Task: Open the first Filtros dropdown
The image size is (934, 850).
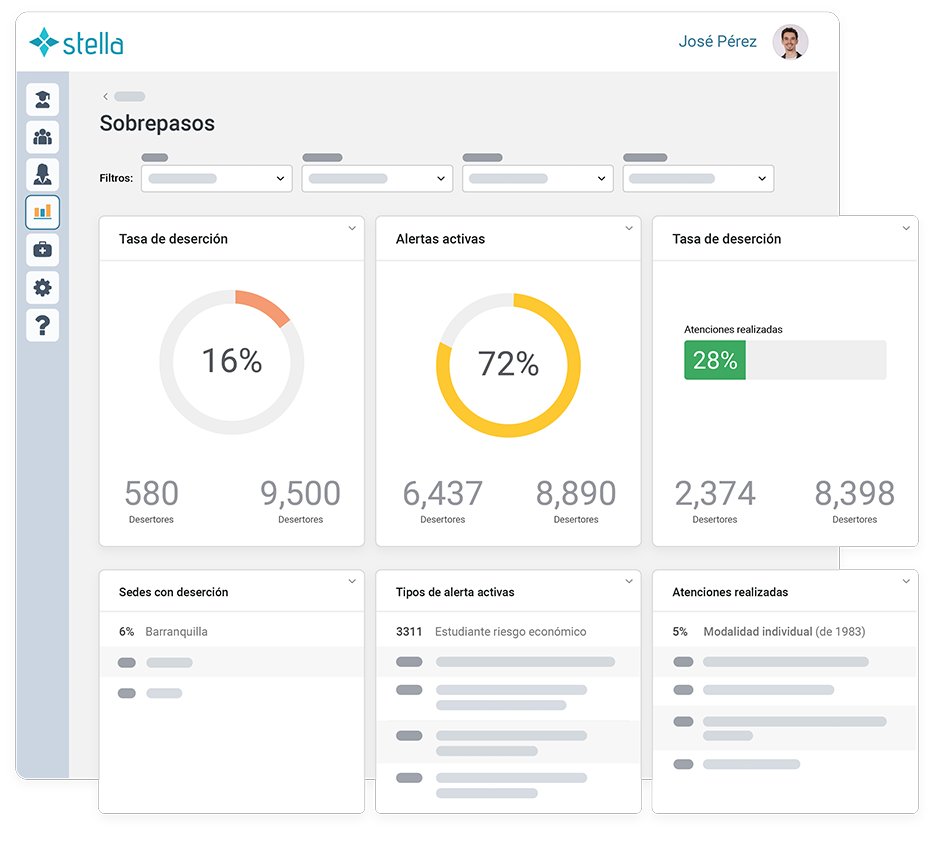Action: [x=217, y=179]
